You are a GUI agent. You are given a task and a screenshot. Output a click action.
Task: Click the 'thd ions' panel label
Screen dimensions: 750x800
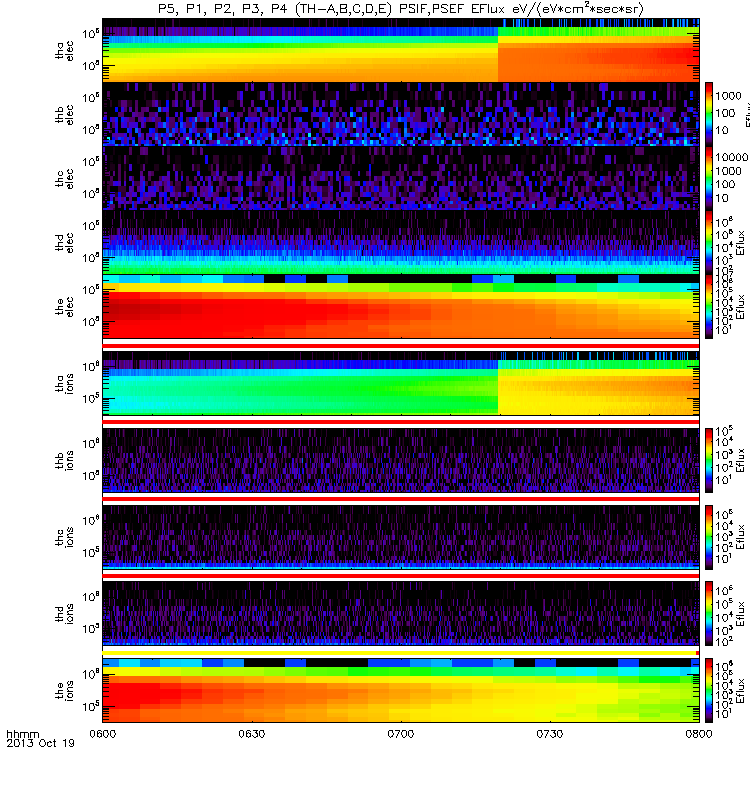point(64,613)
